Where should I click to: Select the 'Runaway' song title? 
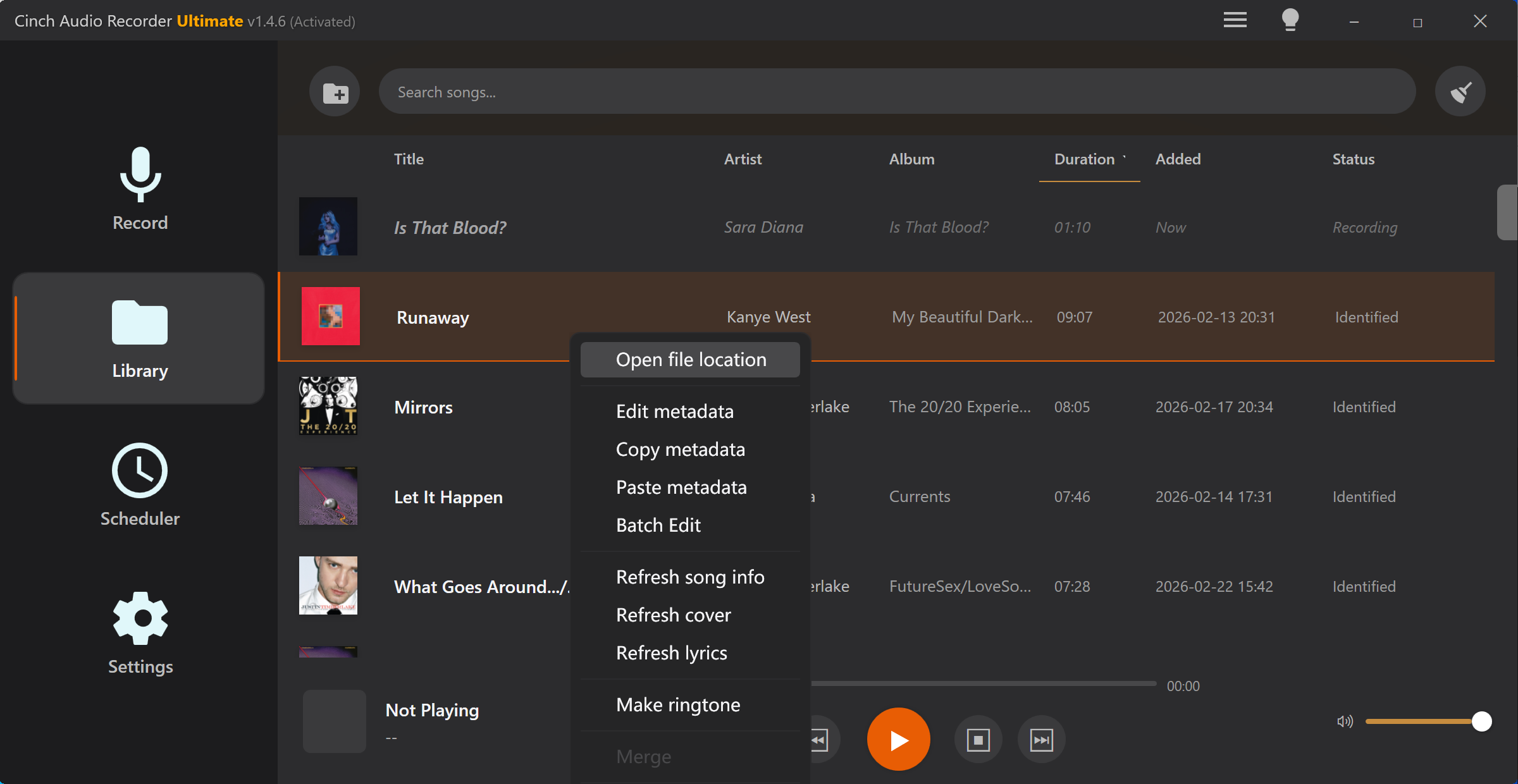[433, 317]
